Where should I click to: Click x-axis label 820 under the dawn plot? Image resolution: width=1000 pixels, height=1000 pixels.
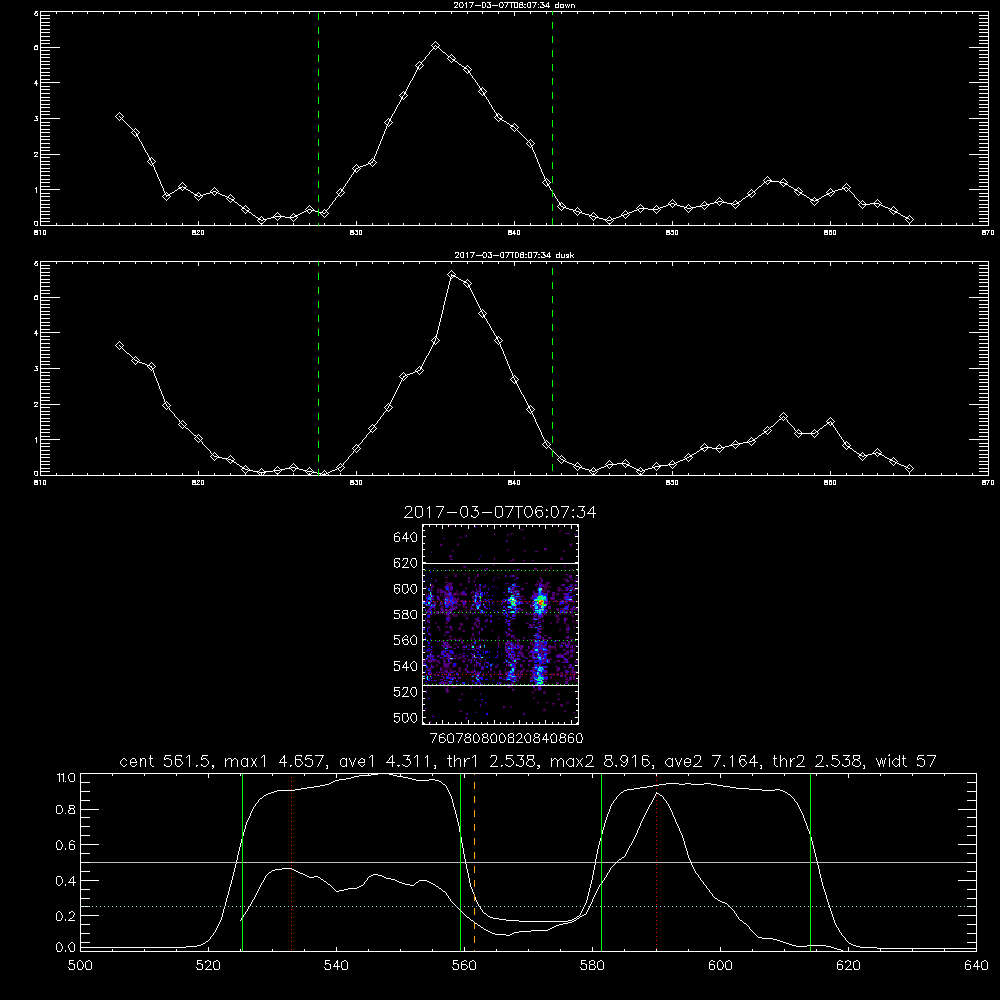[198, 233]
